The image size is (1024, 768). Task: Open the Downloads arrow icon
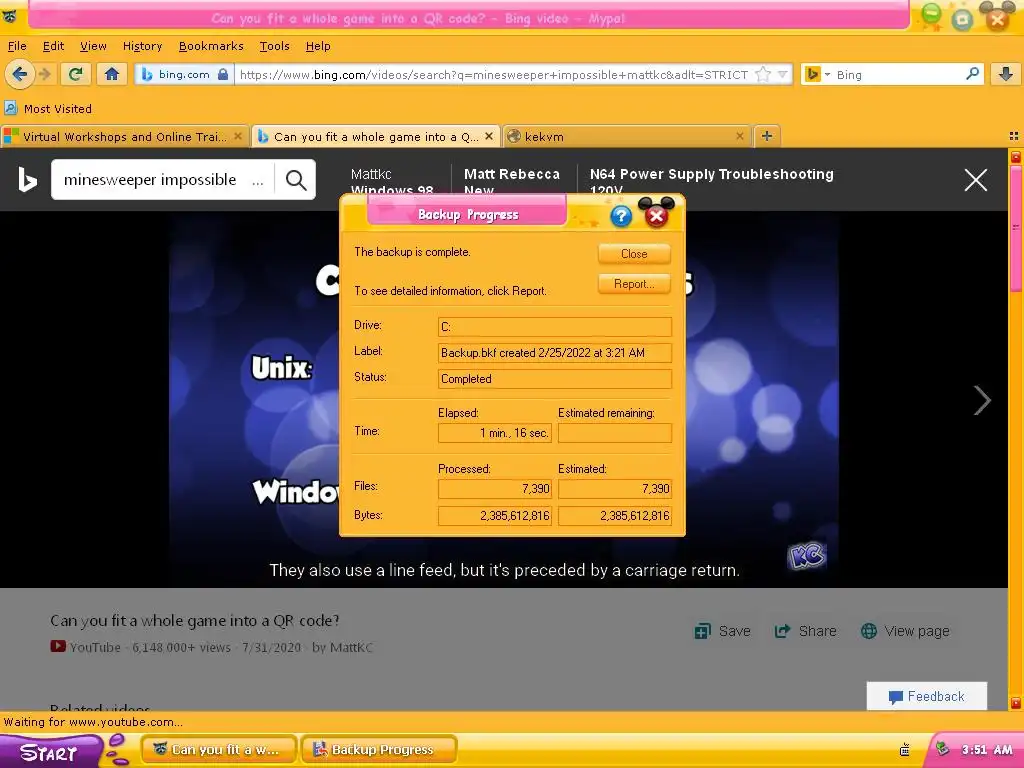point(1006,74)
